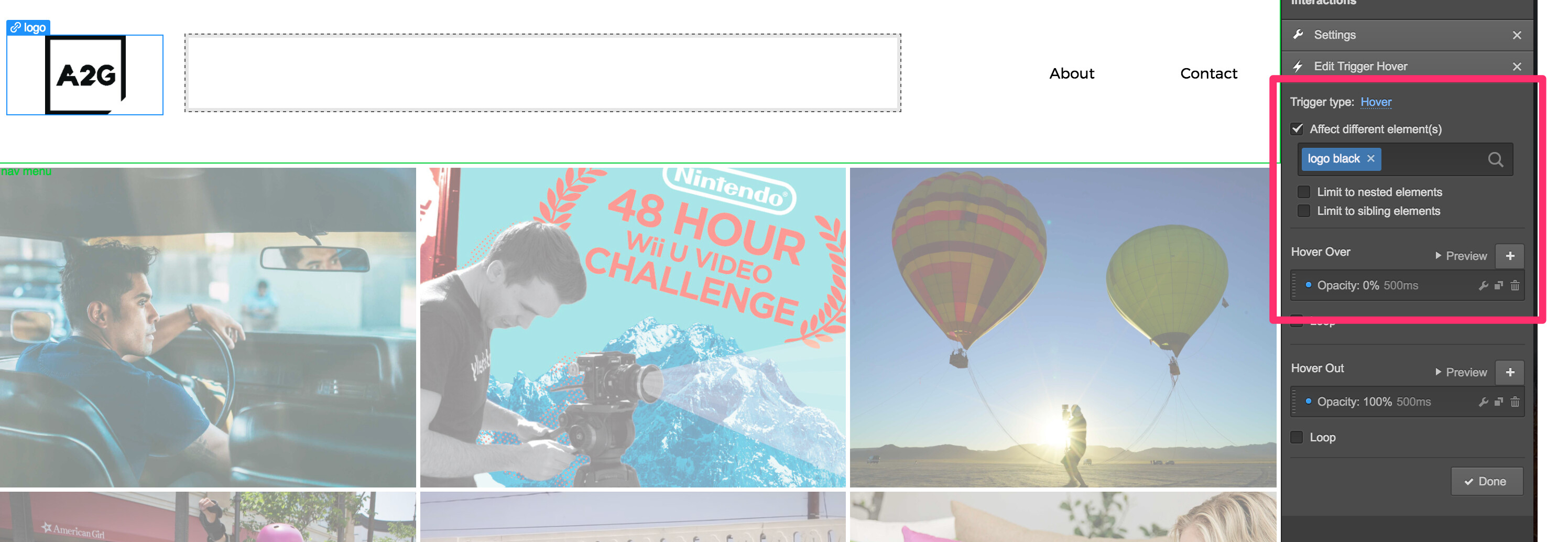Screen dimensions: 1568x542
Task: Enable Loop under Hover Out
Action: point(1297,437)
